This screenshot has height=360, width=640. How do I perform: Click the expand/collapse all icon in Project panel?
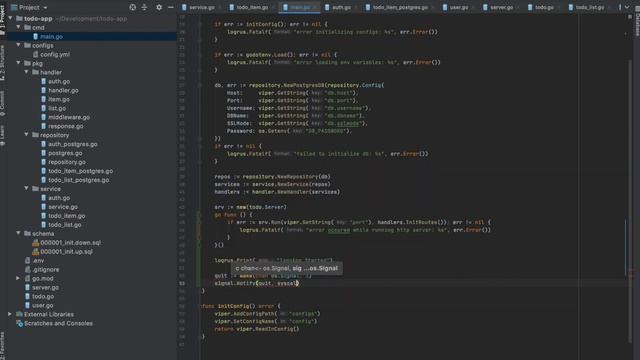[144, 7]
